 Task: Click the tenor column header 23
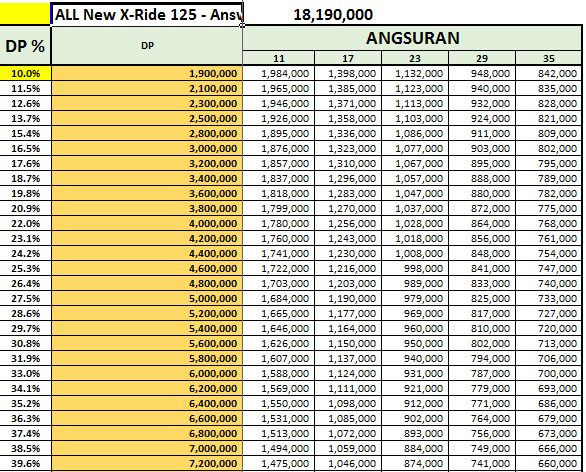(414, 58)
